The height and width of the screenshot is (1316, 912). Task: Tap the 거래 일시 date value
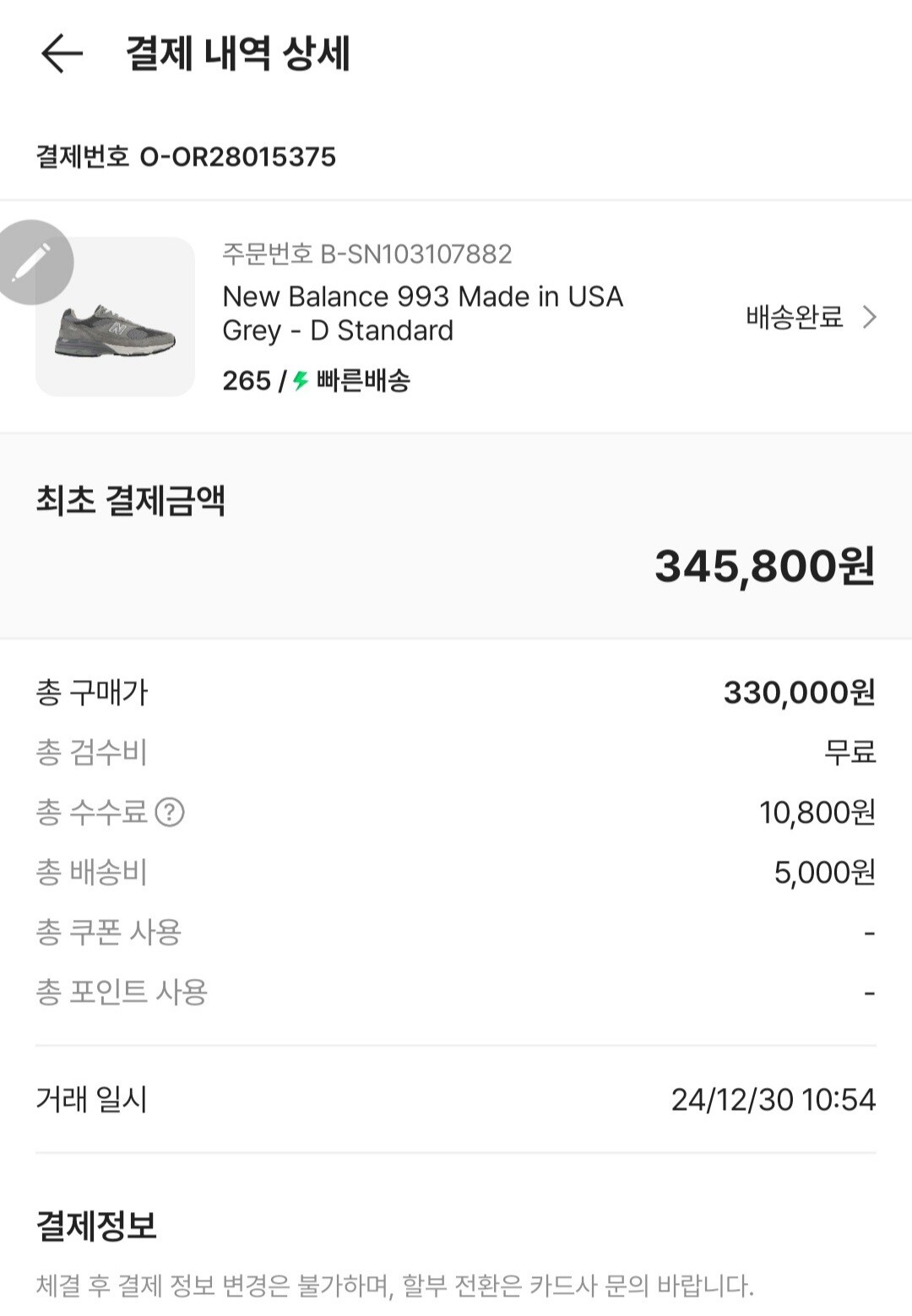point(773,1100)
